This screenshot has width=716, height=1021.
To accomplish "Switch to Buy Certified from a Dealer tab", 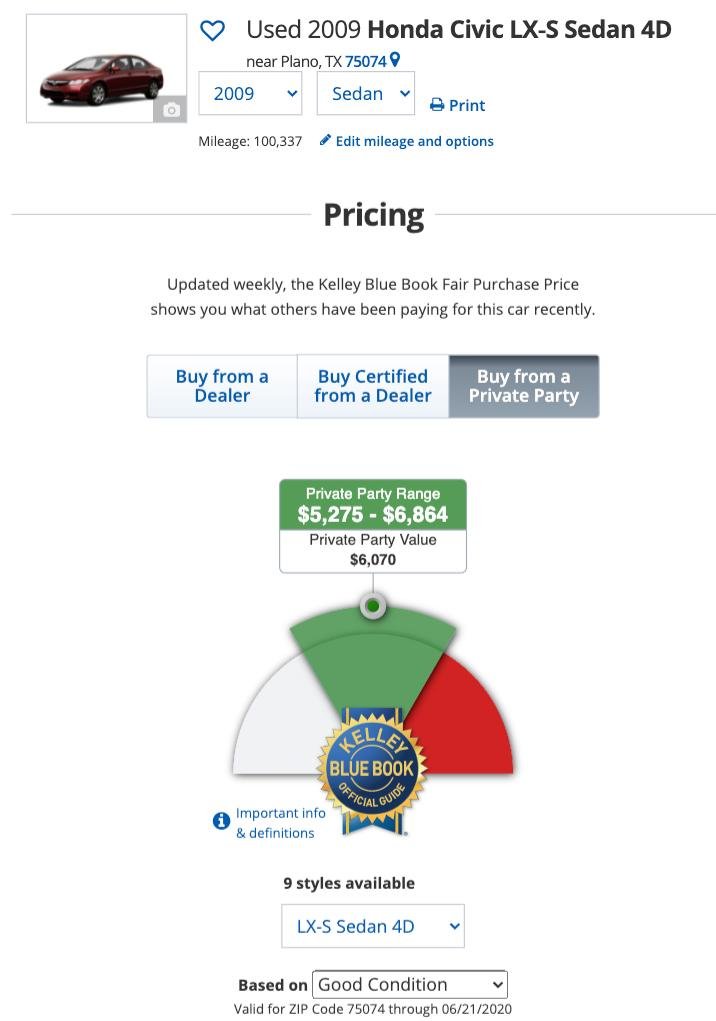I will [x=373, y=386].
